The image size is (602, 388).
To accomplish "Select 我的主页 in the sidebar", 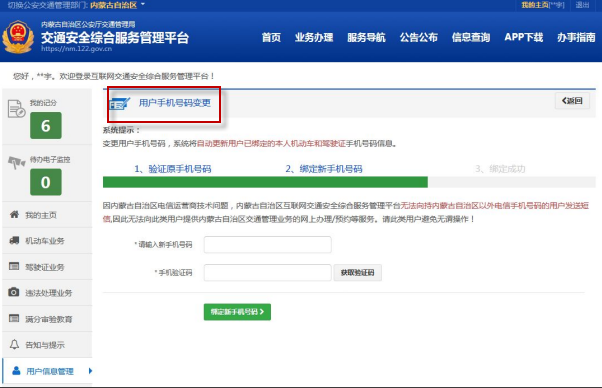I will click(47, 215).
